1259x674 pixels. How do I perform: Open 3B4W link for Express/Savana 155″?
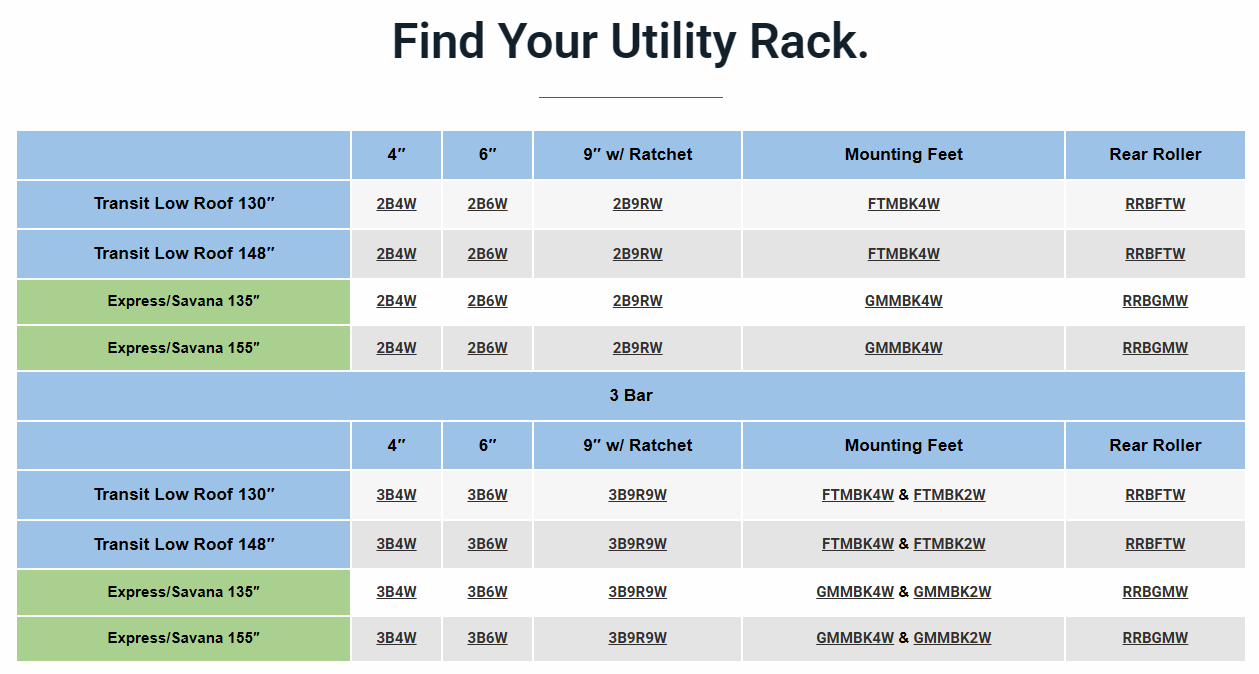(396, 638)
